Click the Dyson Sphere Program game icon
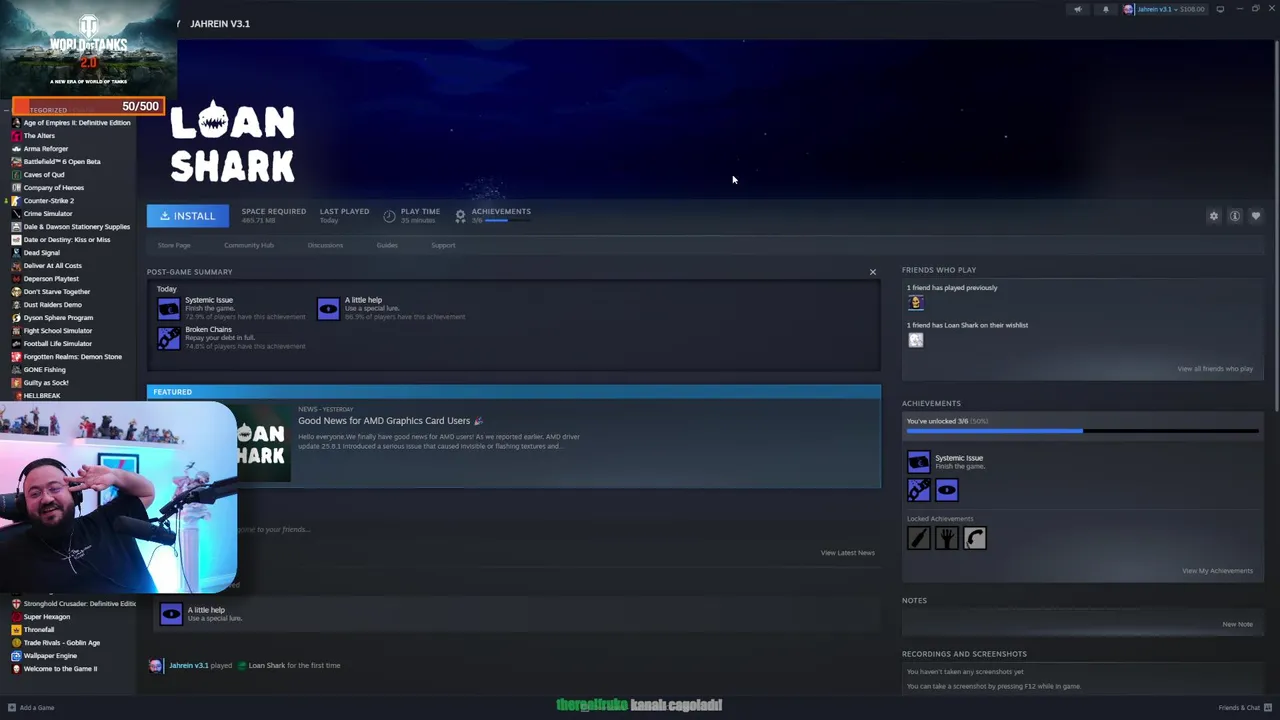This screenshot has height=720, width=1280. pos(16,317)
